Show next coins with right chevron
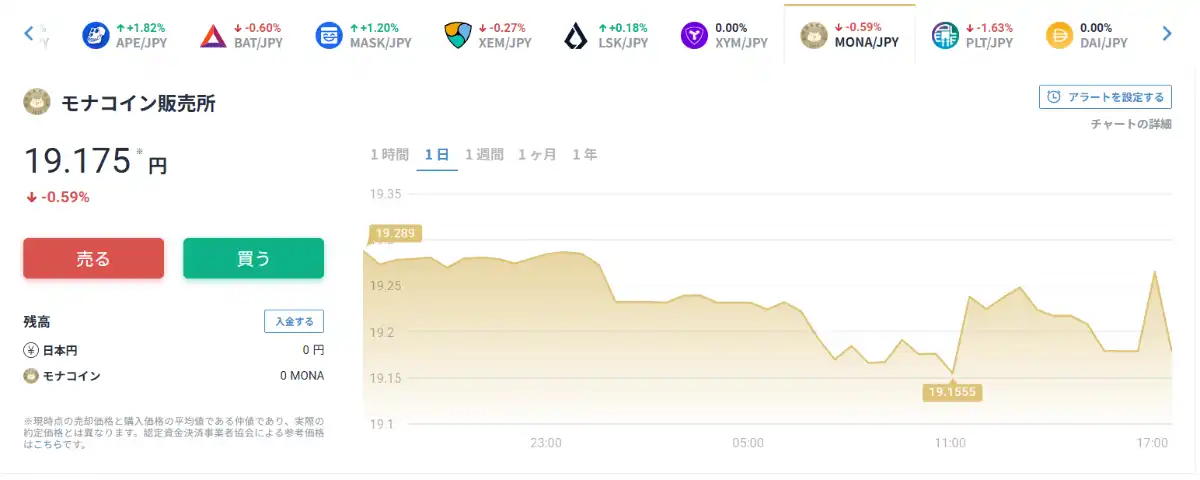1200x480 pixels. click(x=1166, y=34)
